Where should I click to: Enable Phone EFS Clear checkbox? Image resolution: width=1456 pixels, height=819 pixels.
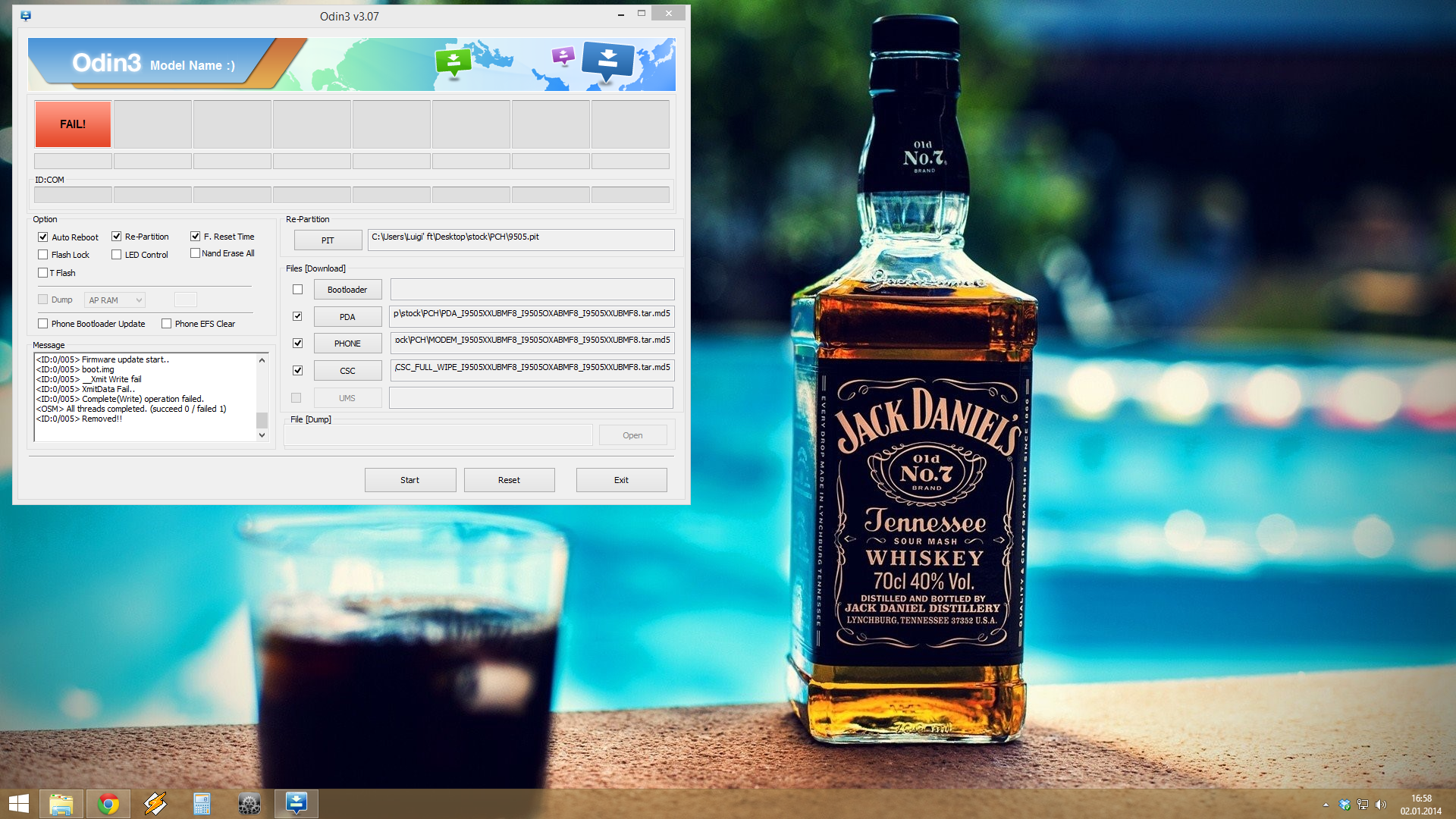tap(167, 324)
